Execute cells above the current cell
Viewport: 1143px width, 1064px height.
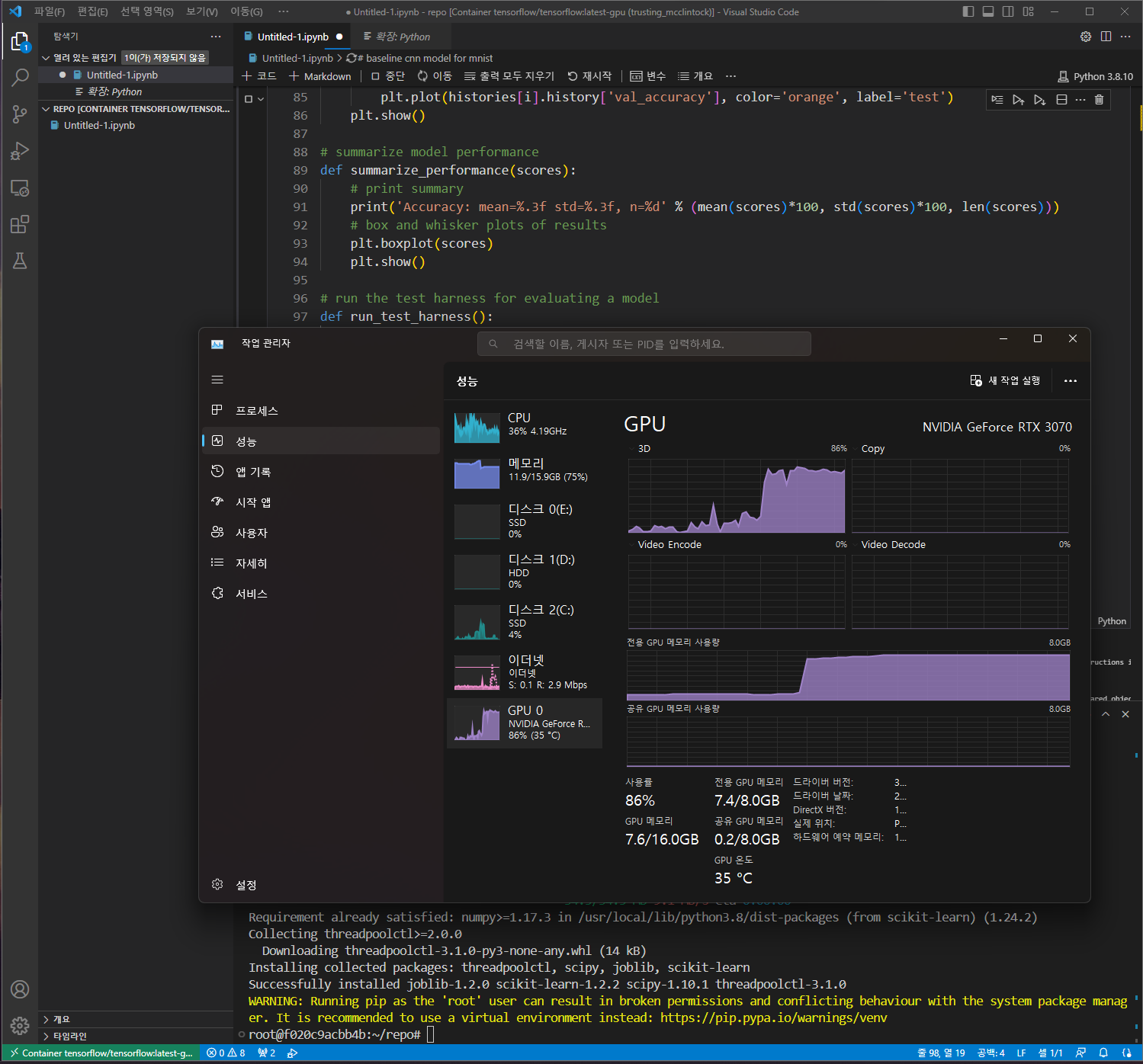(x=1019, y=100)
